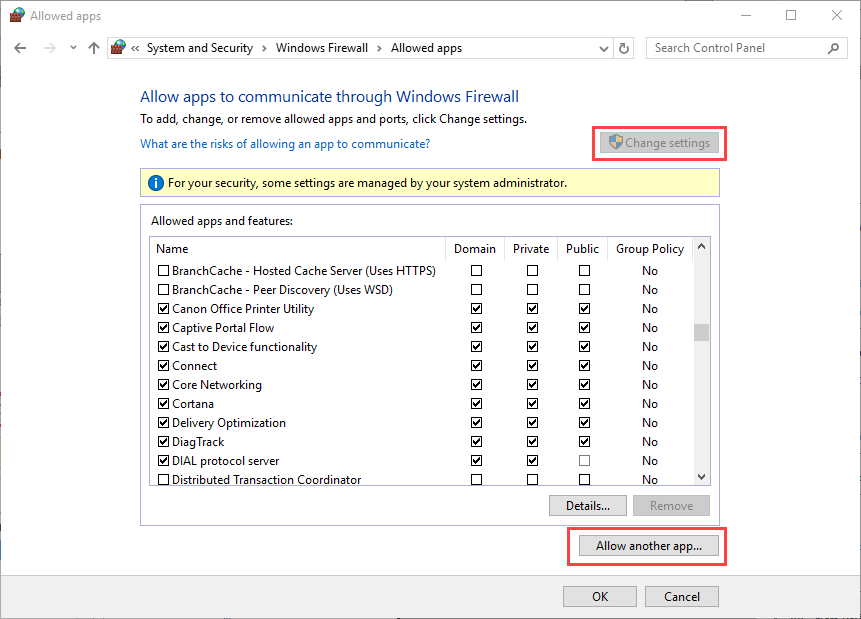Go to Windows Firewall breadcrumb

(322, 48)
